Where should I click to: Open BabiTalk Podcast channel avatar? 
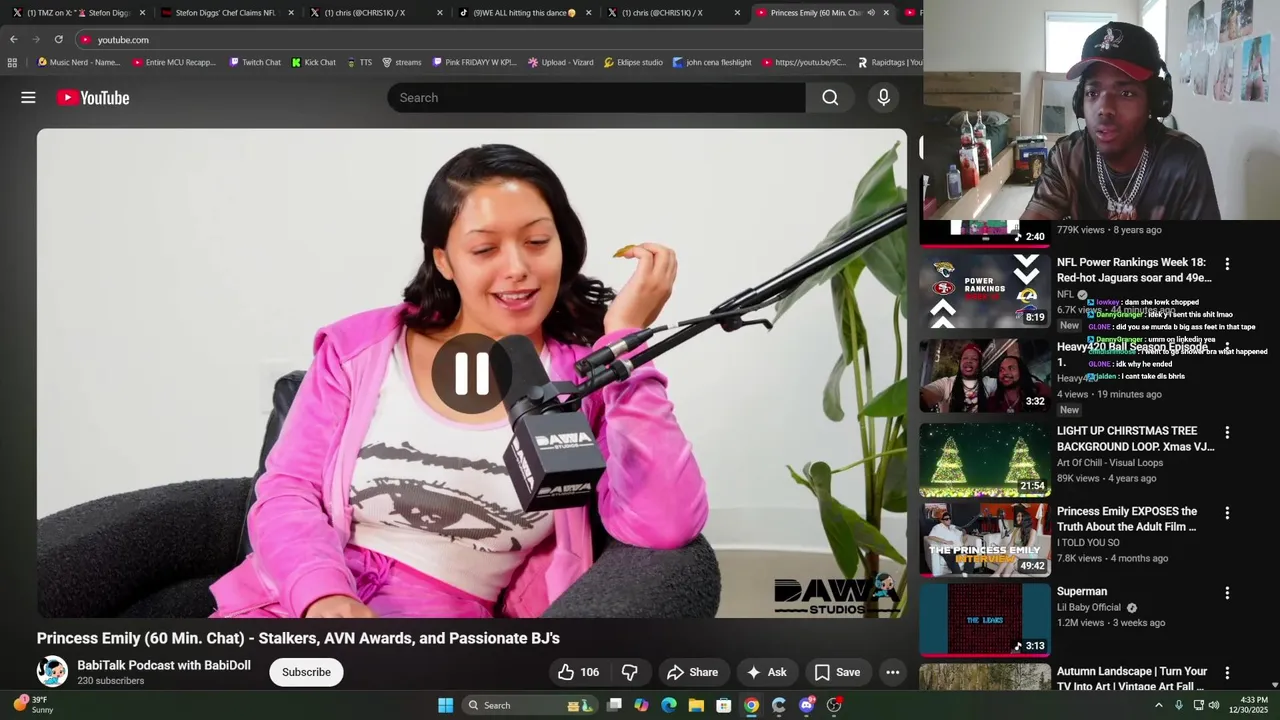coord(52,672)
